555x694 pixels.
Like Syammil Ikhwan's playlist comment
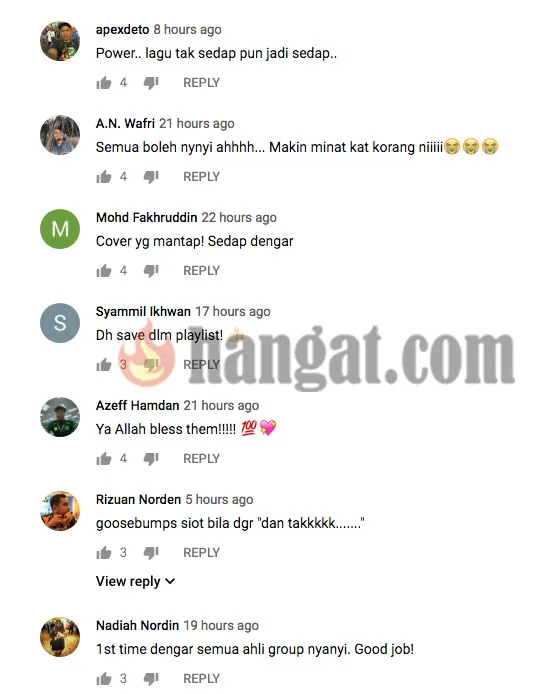[x=104, y=365]
